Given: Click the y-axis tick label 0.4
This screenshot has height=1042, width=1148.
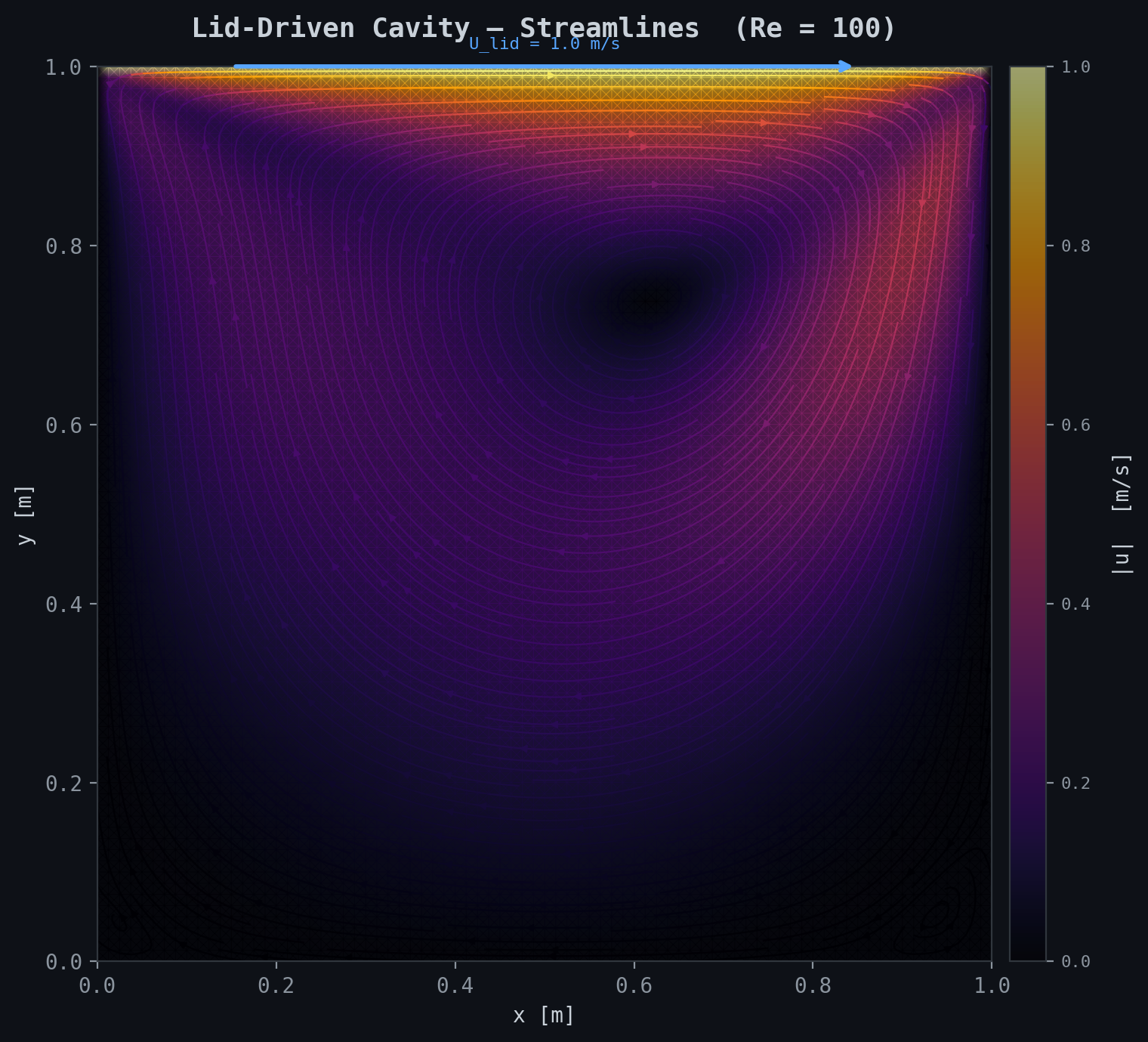Looking at the screenshot, I should pos(63,604).
